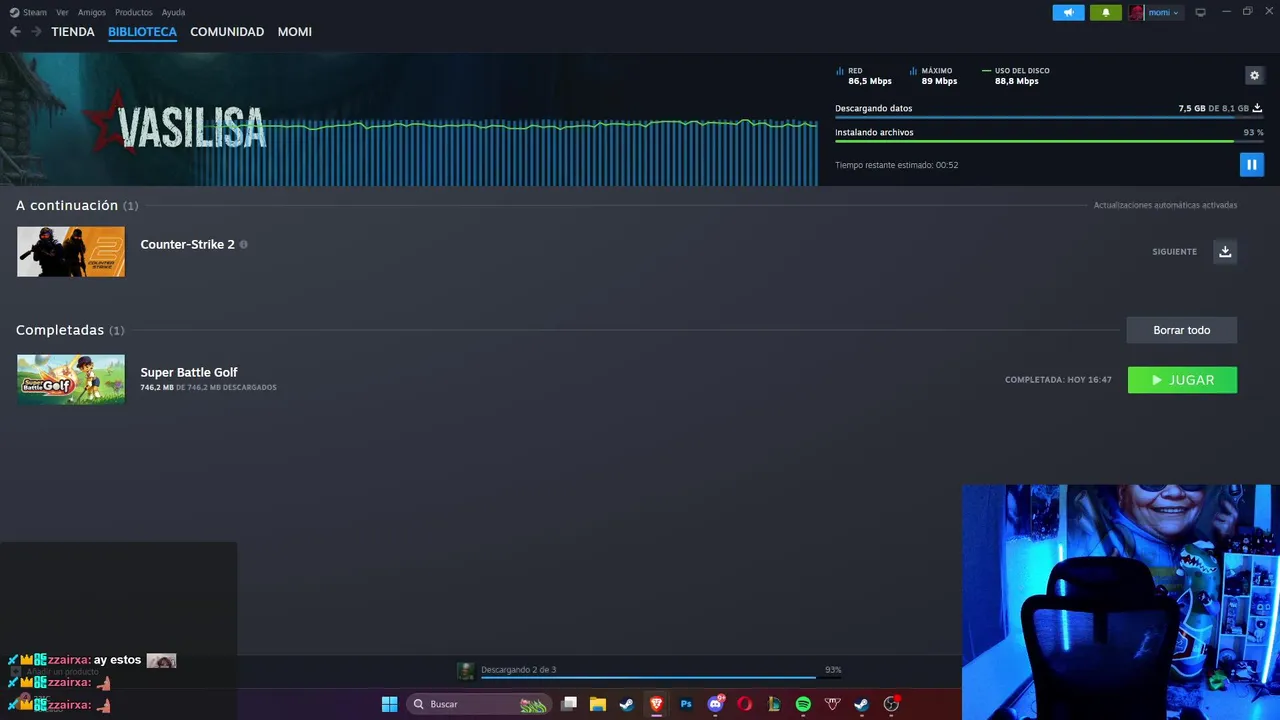Click the Counter-Strike 2 thumbnail
Viewport: 1280px width, 720px height.
pyautogui.click(x=71, y=251)
